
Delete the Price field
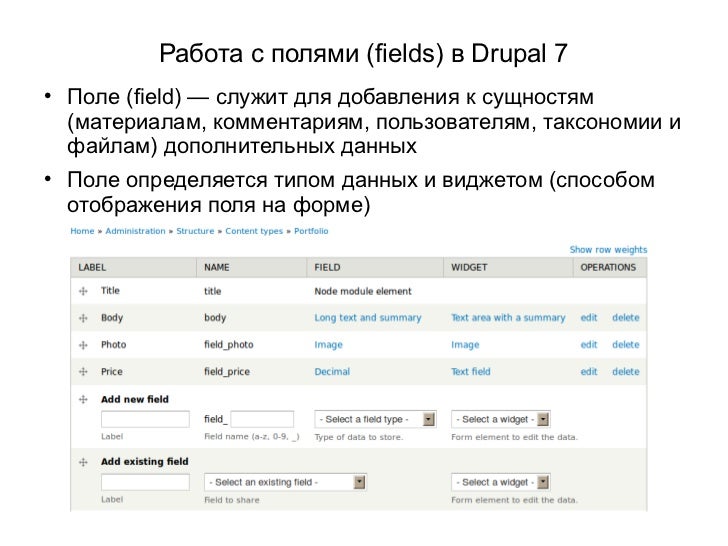[x=626, y=371]
